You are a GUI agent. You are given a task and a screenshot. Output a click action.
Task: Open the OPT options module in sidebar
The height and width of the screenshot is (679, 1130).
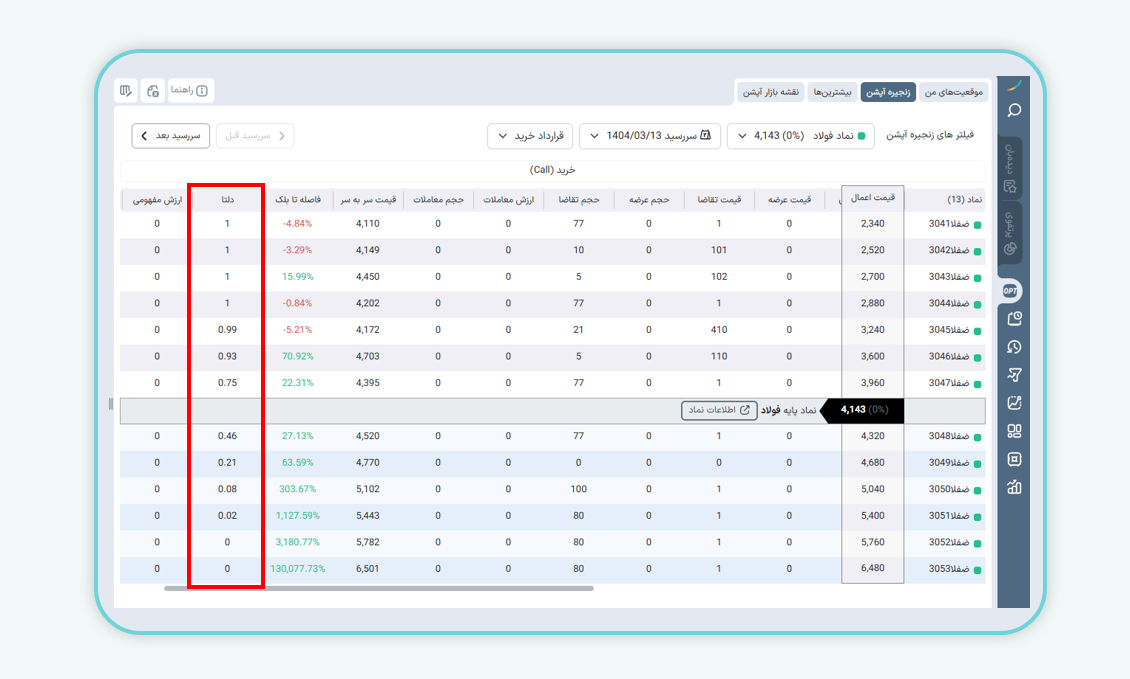[1011, 291]
